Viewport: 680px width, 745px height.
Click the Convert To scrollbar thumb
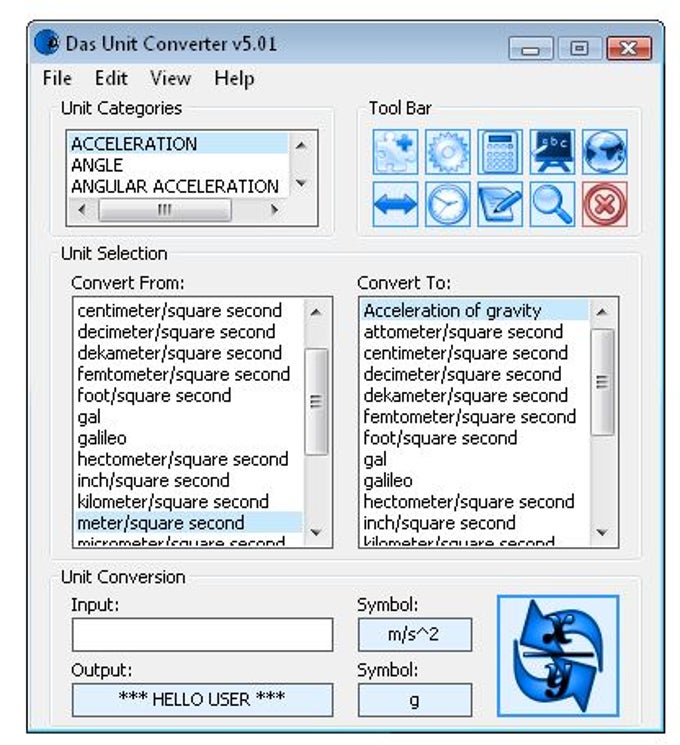pos(602,382)
